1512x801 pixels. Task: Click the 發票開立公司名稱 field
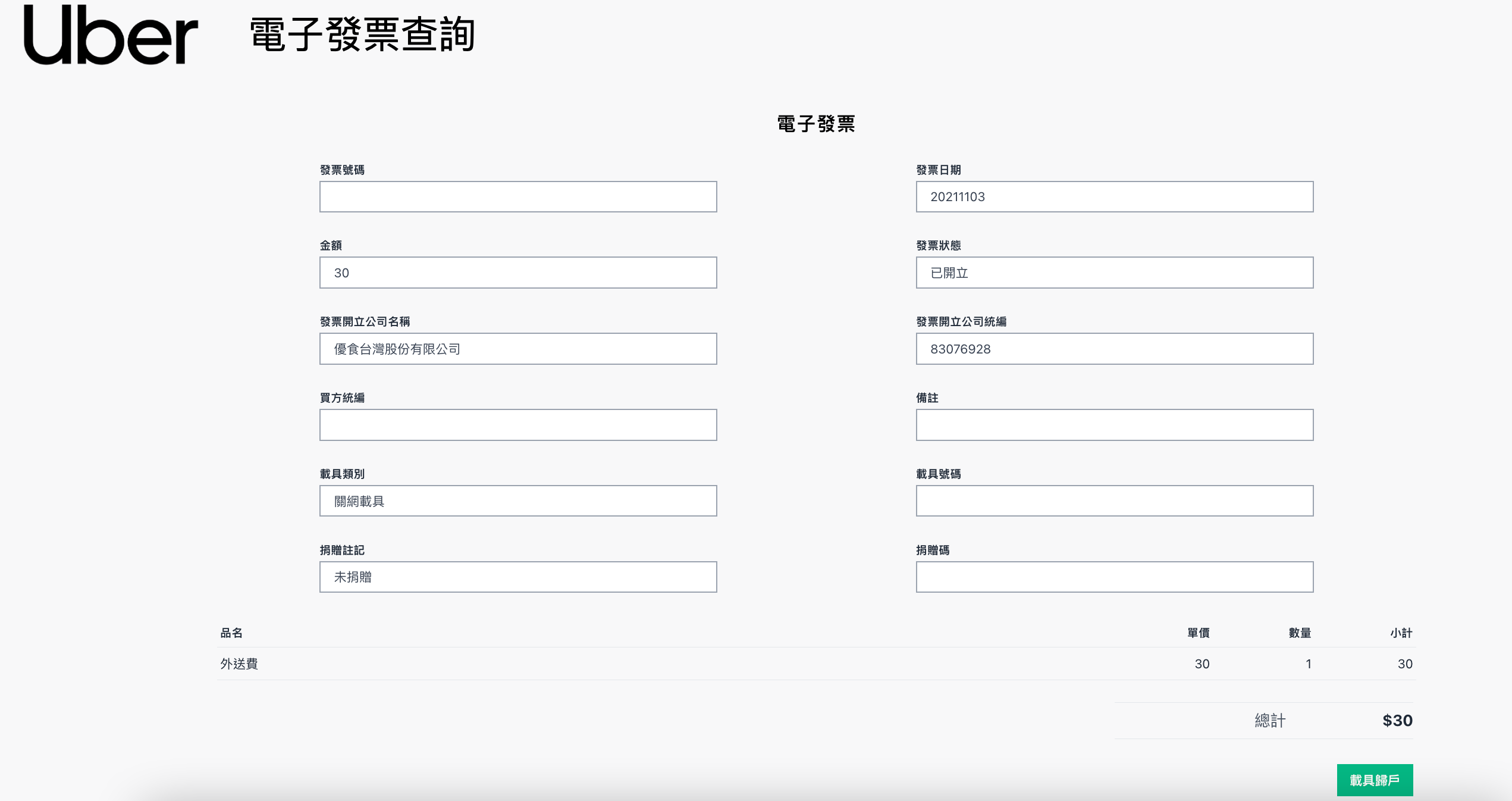[518, 349]
